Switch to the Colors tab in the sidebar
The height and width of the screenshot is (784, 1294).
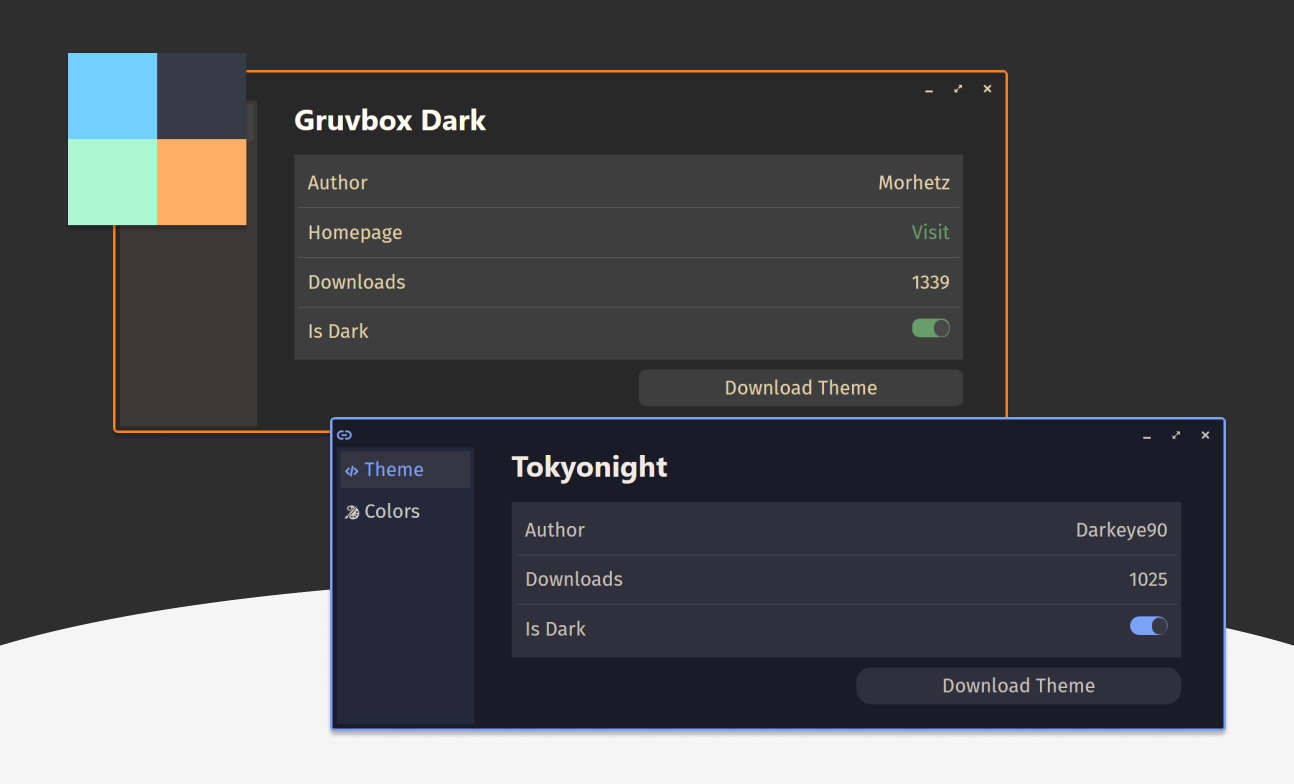pyautogui.click(x=391, y=511)
